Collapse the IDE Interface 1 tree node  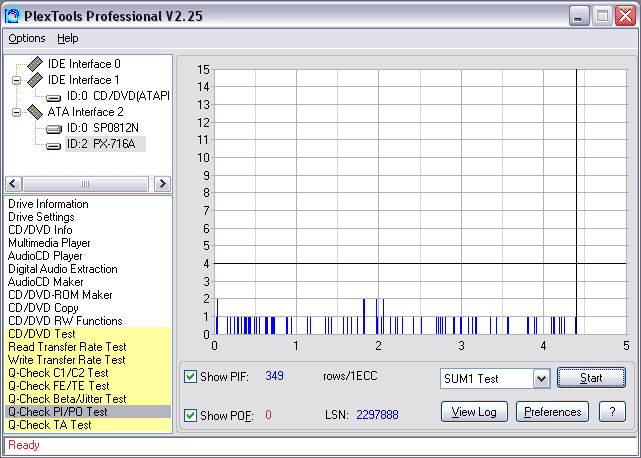click(16, 80)
